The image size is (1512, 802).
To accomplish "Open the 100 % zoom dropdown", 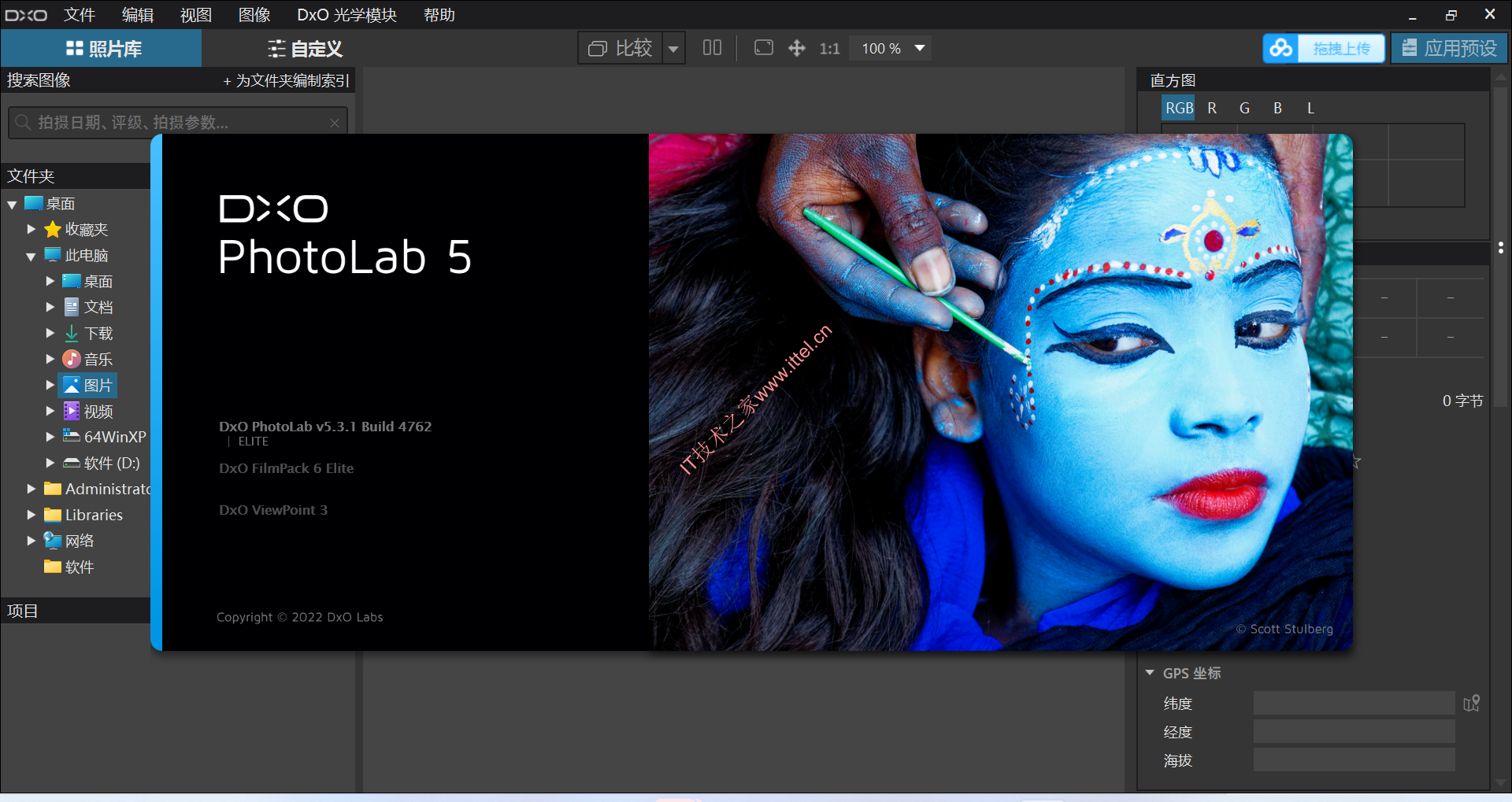I will click(x=919, y=48).
